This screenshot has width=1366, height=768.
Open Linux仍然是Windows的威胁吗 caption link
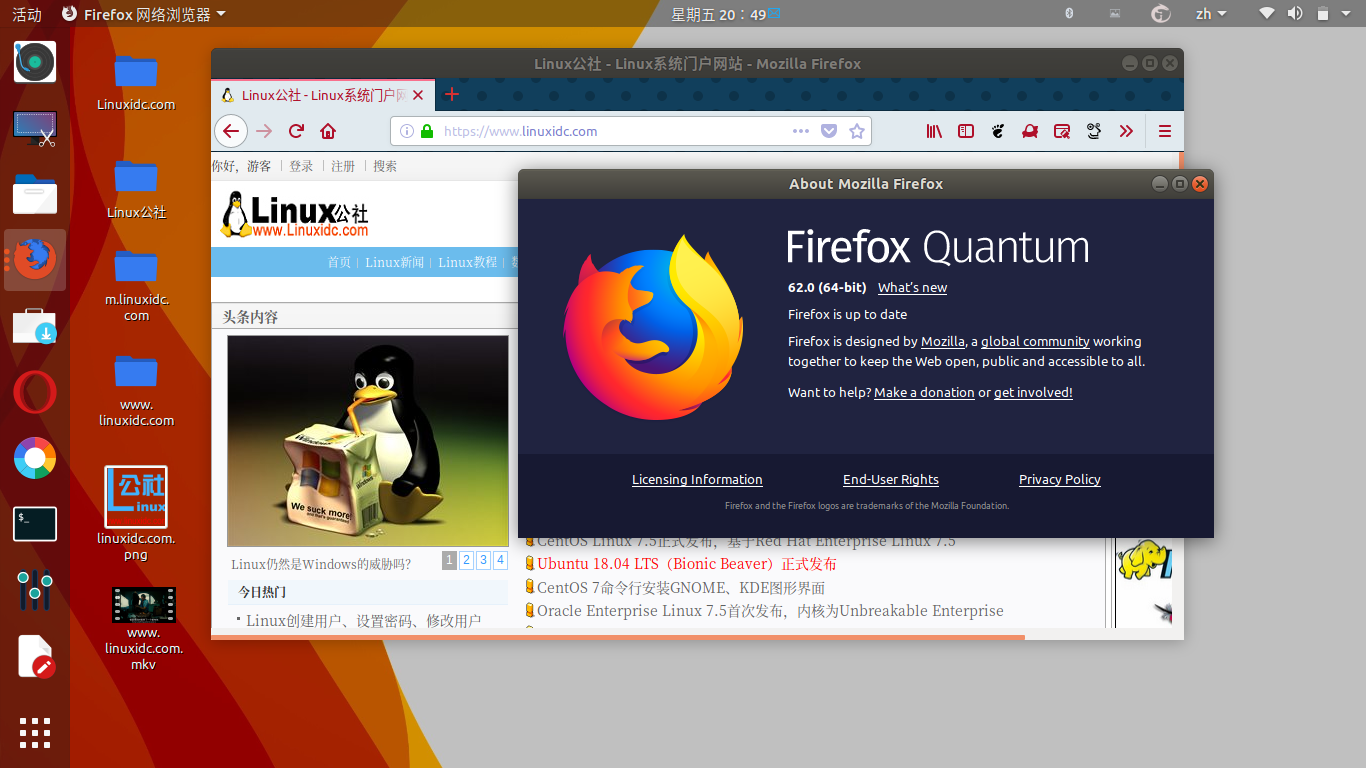click(x=321, y=564)
